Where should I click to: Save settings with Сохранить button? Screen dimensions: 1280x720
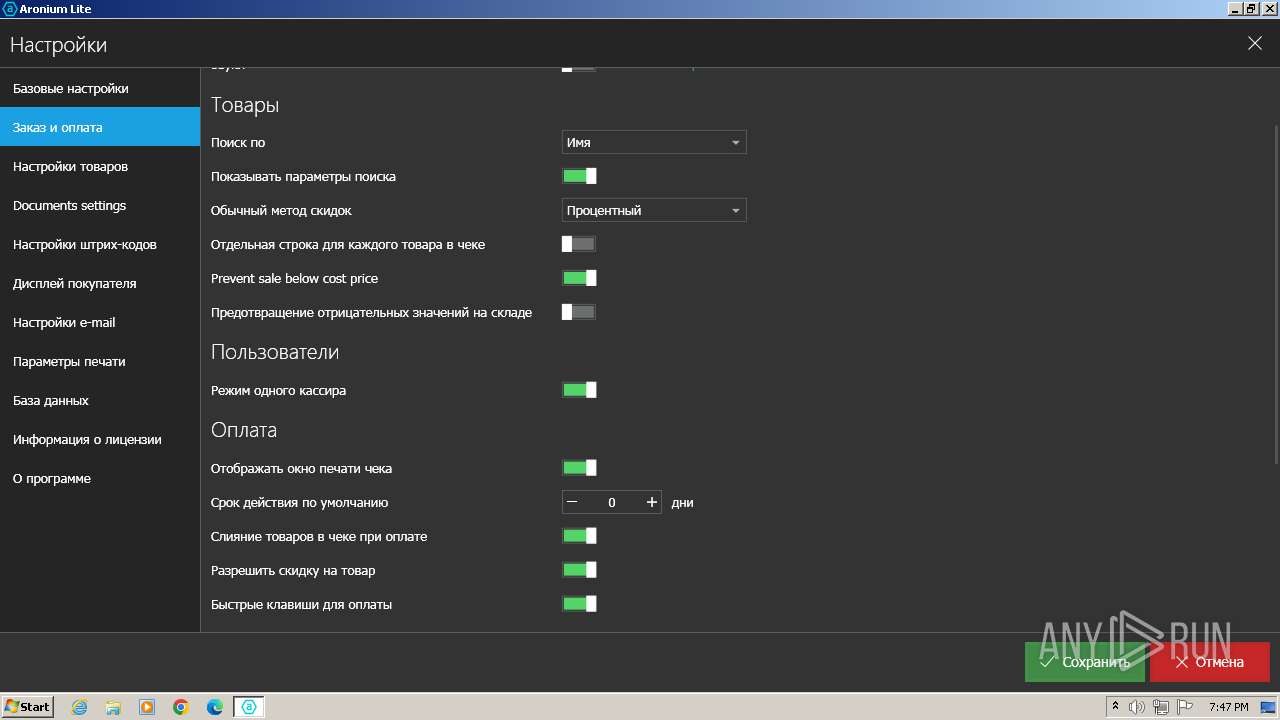tap(1084, 662)
